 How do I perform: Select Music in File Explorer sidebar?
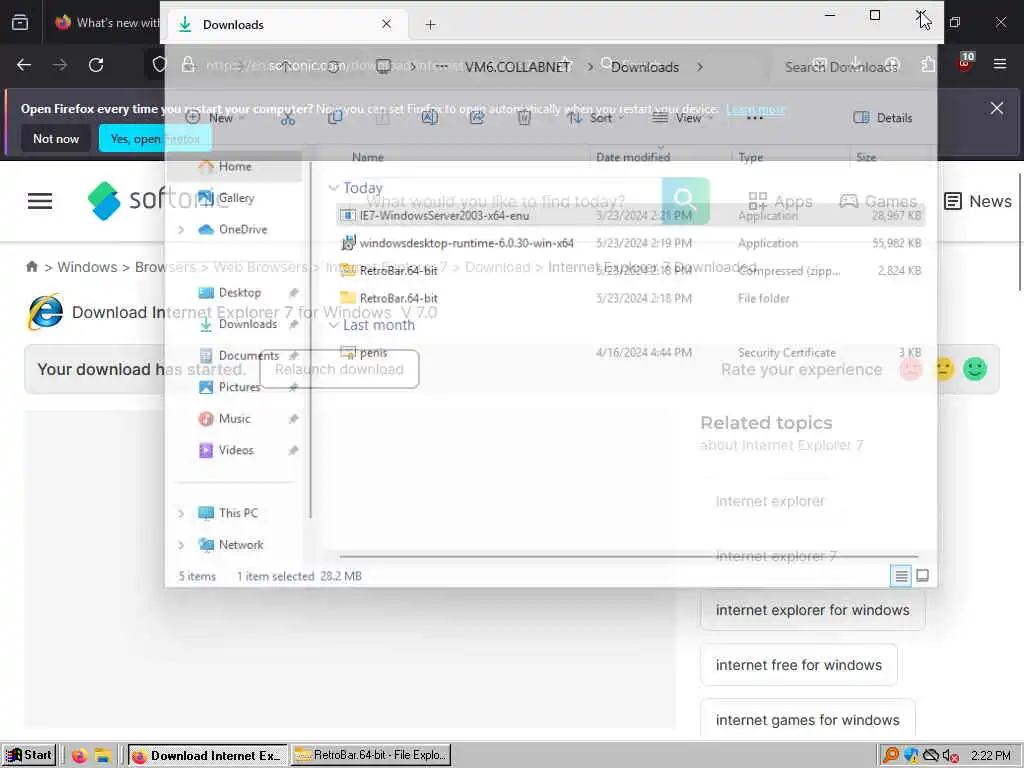pos(234,419)
